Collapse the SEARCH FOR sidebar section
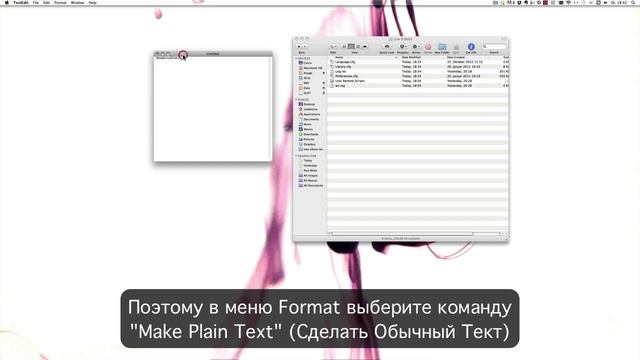 pyautogui.click(x=296, y=156)
